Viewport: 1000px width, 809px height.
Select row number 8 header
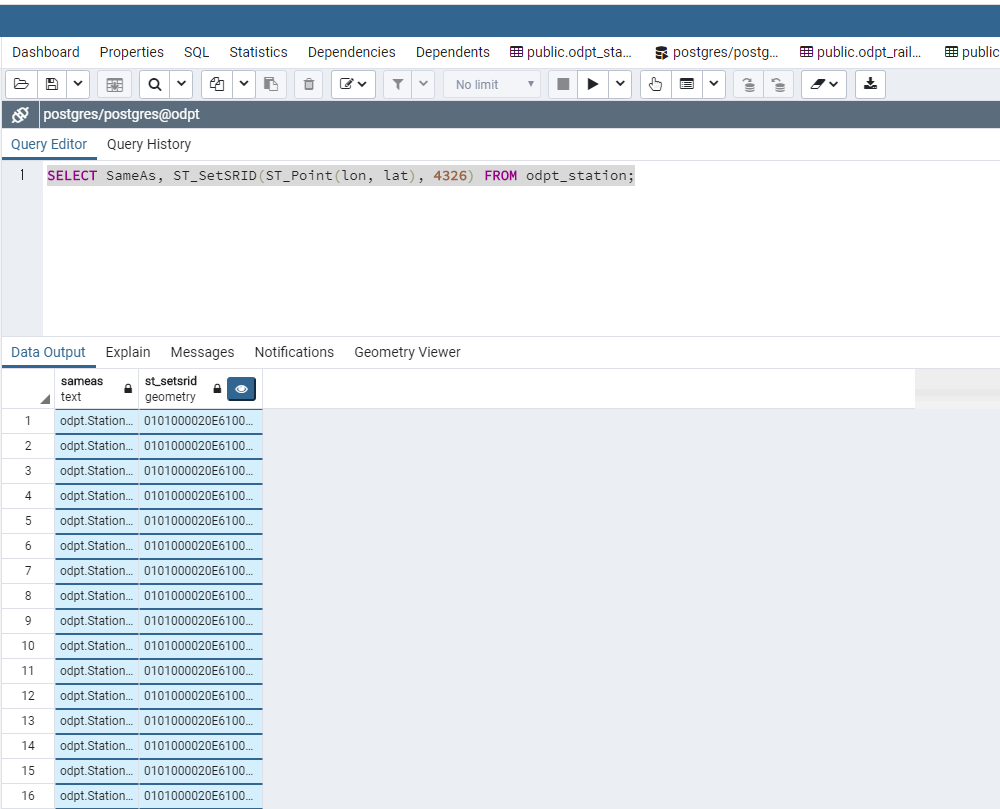pyautogui.click(x=28, y=596)
